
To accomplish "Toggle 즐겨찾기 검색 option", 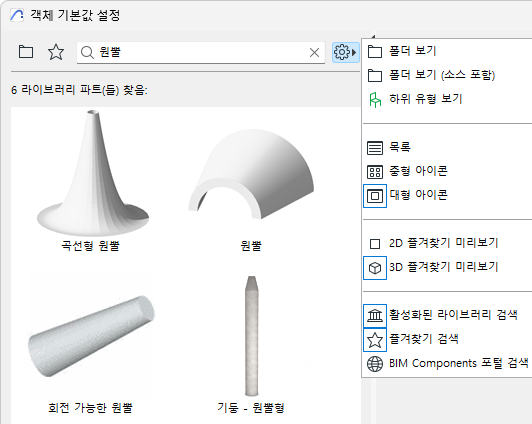I will [447, 340].
